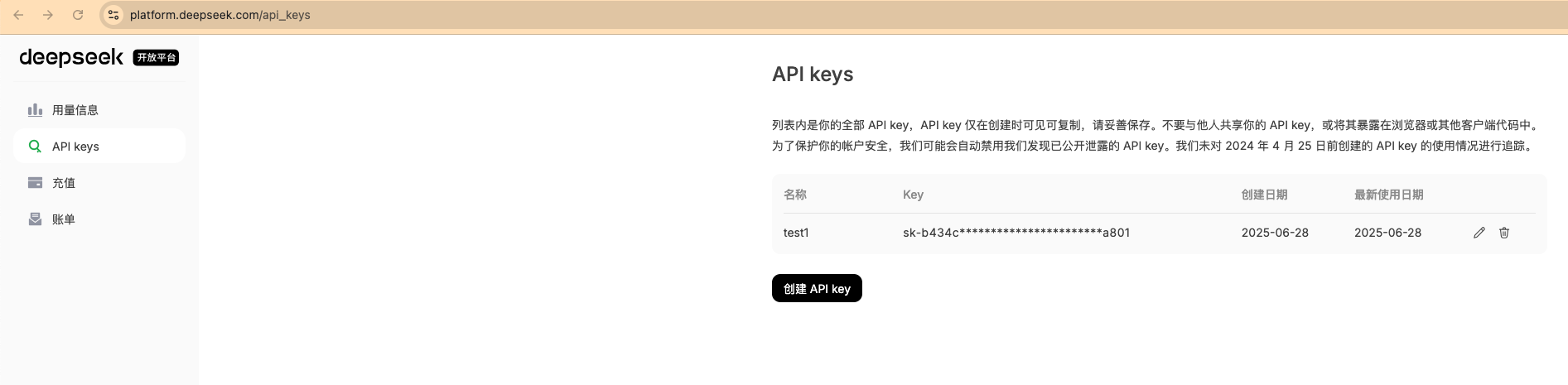Click the search icon beside API keys
Viewport: 1568px width, 385px height.
[35, 147]
